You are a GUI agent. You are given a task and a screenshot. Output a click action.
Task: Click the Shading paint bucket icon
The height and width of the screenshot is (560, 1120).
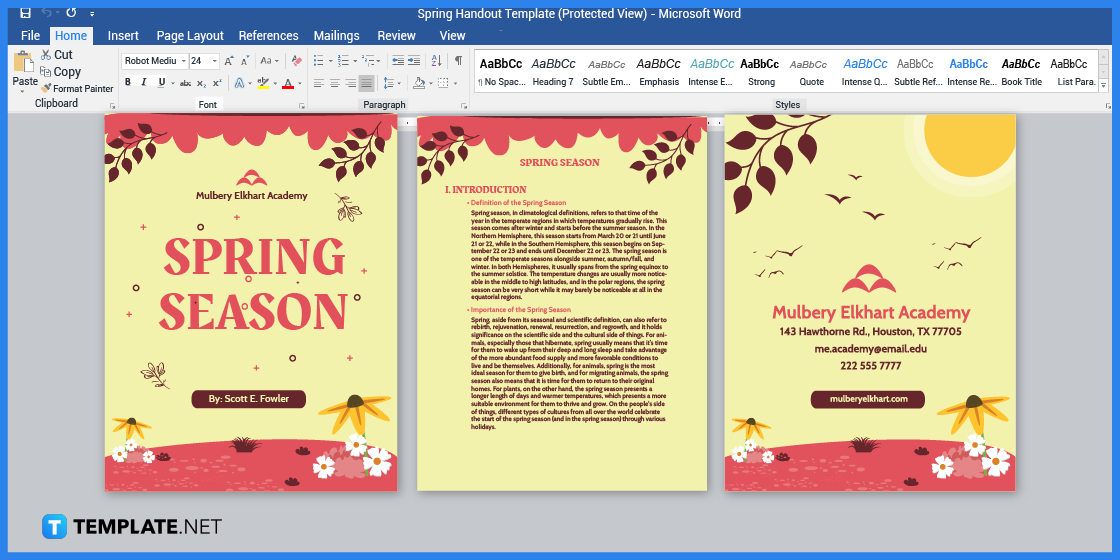(419, 84)
